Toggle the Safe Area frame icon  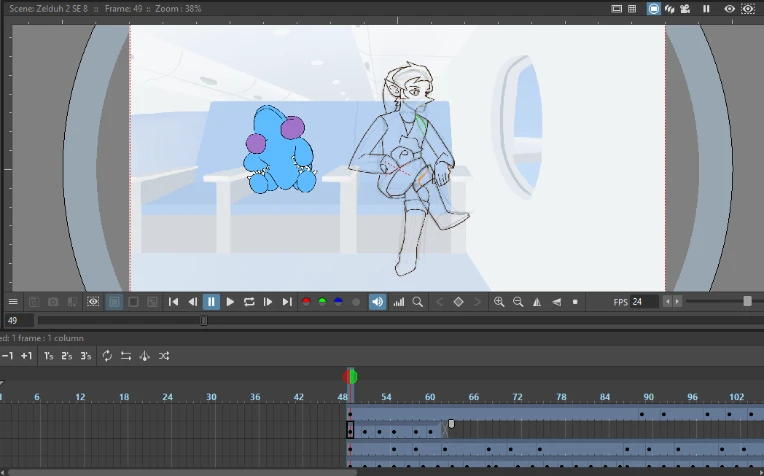pyautogui.click(x=616, y=9)
